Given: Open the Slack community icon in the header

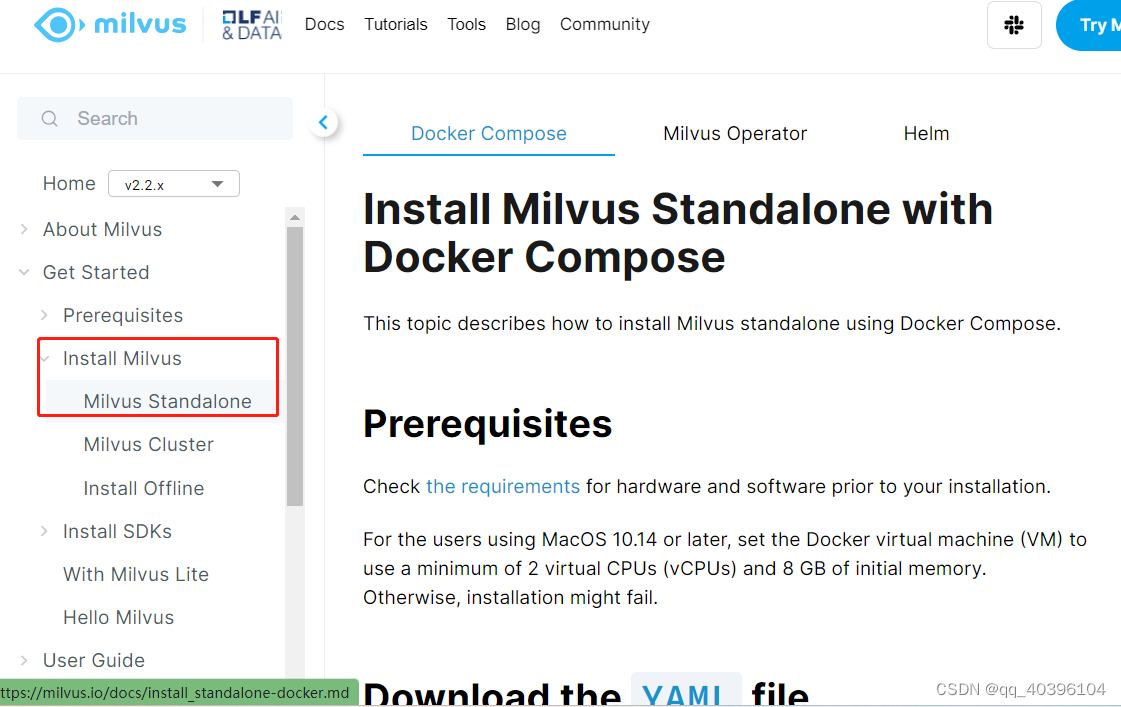Looking at the screenshot, I should tap(1014, 24).
